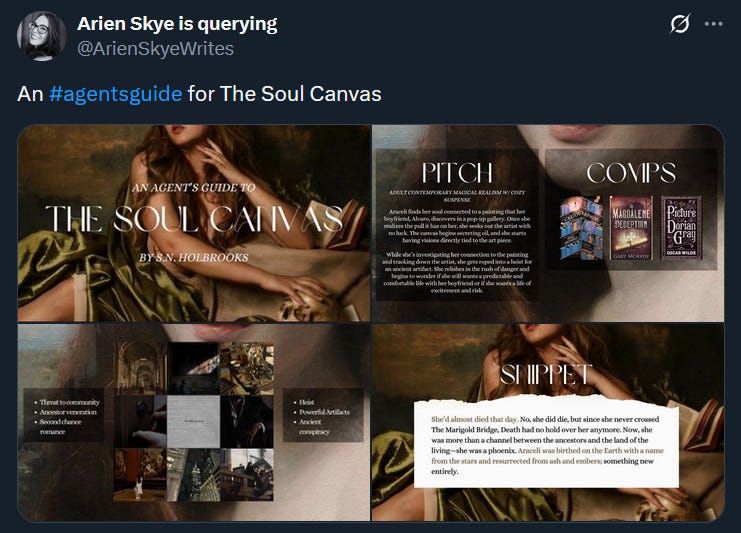Click the tweet text An agentsguide for The Soul Canvas
This screenshot has height=533, width=741.
tap(199, 94)
